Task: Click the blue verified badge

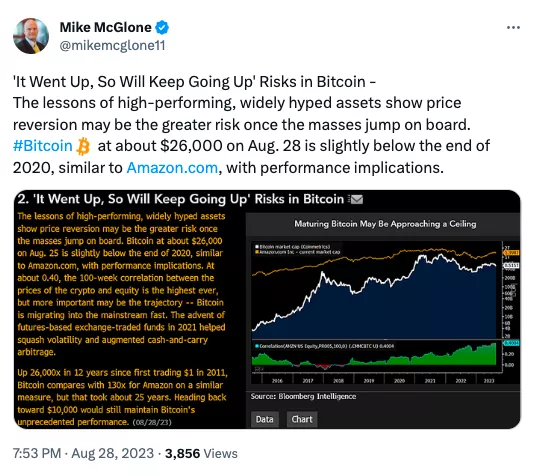Action: pyautogui.click(x=162, y=28)
